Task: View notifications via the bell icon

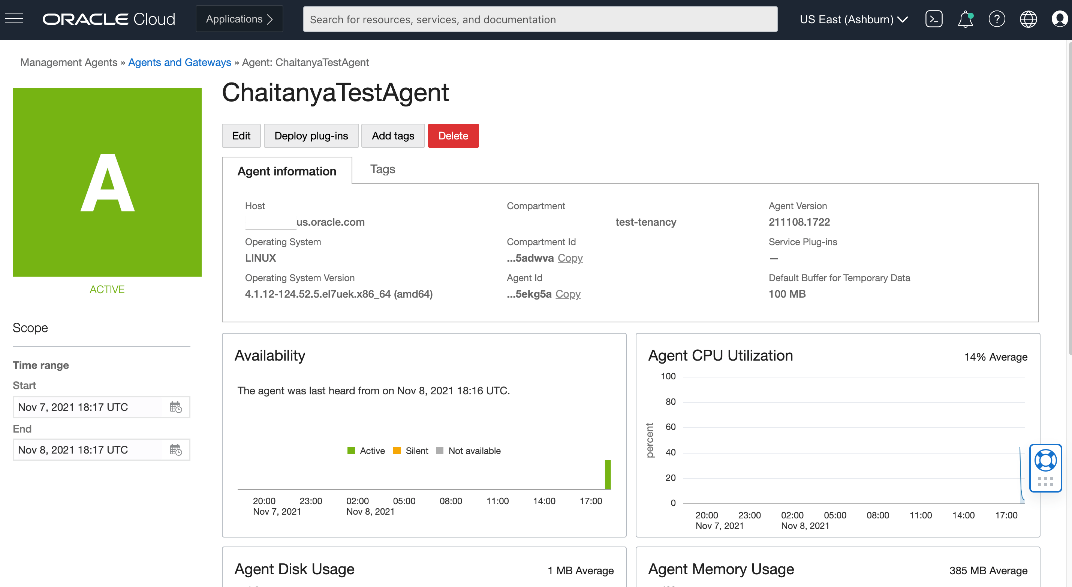Action: [x=965, y=19]
